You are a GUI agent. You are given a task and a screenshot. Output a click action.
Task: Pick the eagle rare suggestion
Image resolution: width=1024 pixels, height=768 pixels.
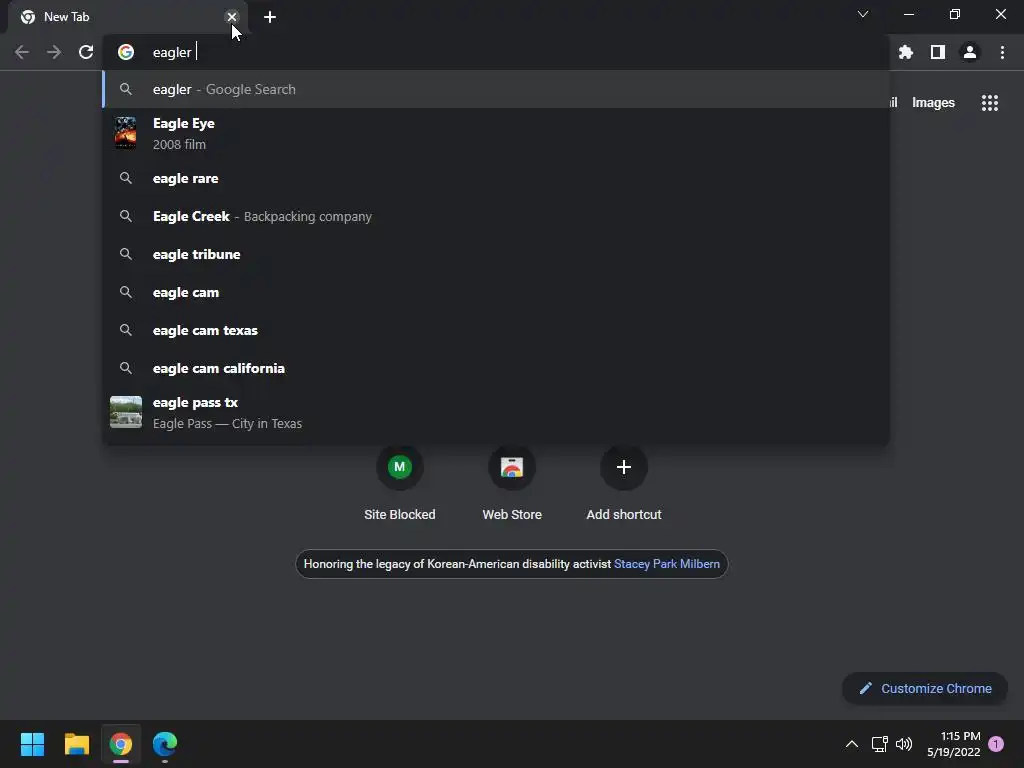496,178
